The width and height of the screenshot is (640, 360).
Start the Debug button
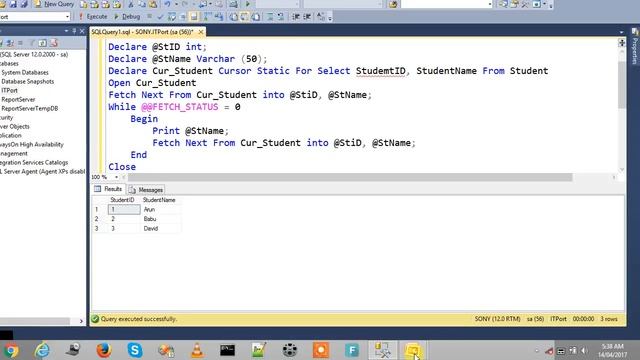pyautogui.click(x=127, y=17)
